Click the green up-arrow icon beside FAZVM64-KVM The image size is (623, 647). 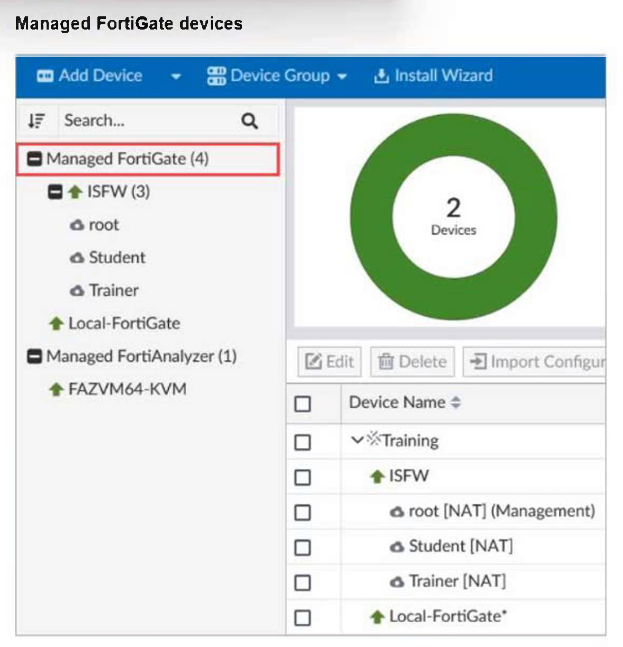point(56,389)
